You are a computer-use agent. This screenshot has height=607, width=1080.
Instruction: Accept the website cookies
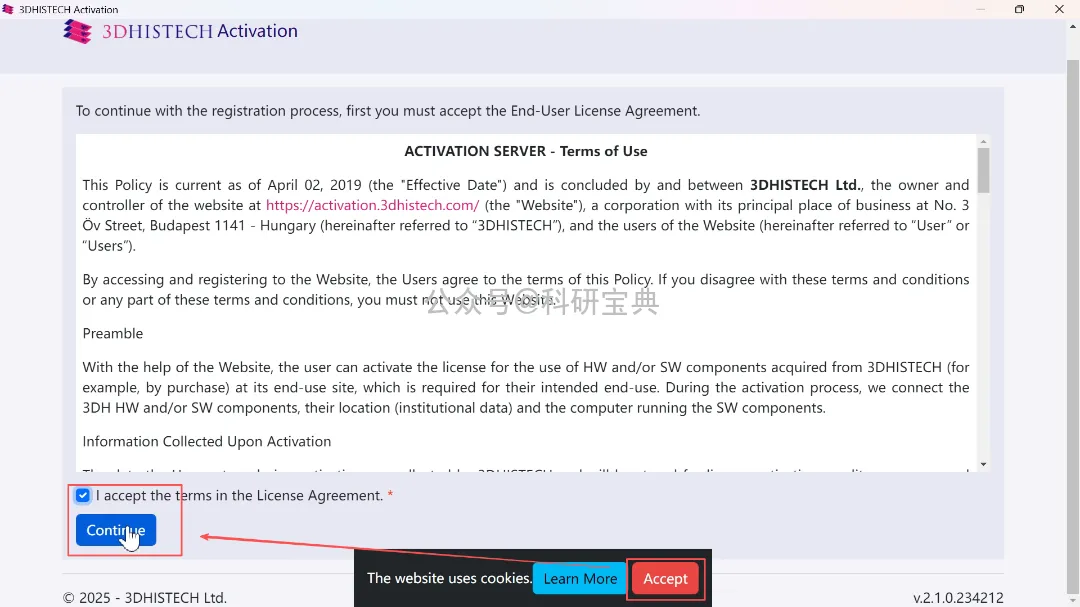coord(665,579)
